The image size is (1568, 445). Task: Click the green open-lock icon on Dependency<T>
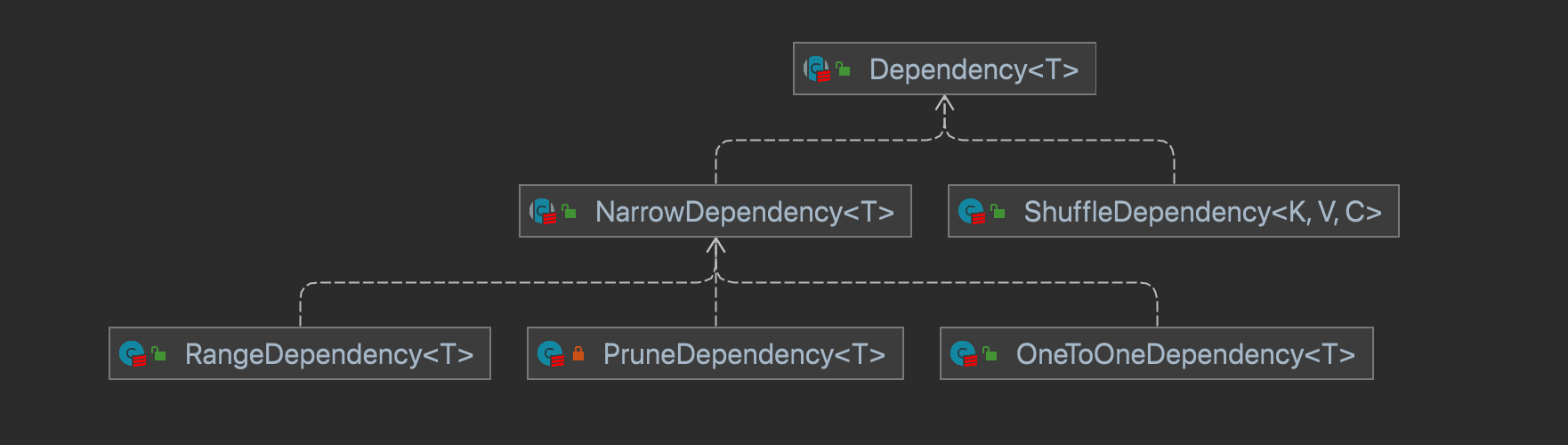coord(843,69)
